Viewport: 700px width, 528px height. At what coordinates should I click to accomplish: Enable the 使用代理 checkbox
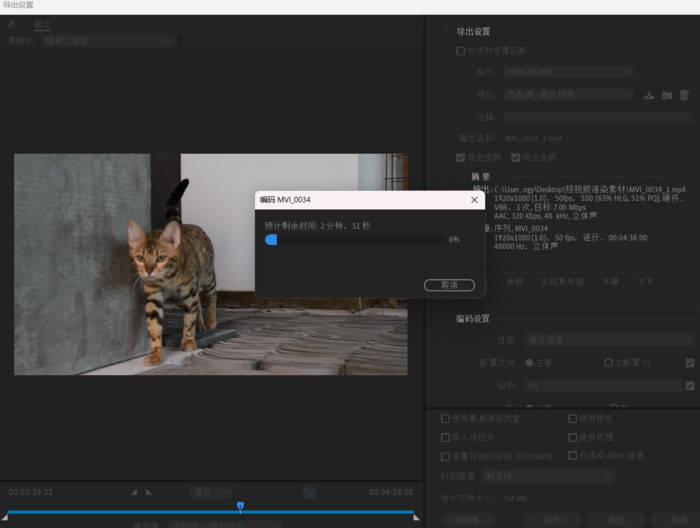coord(572,437)
